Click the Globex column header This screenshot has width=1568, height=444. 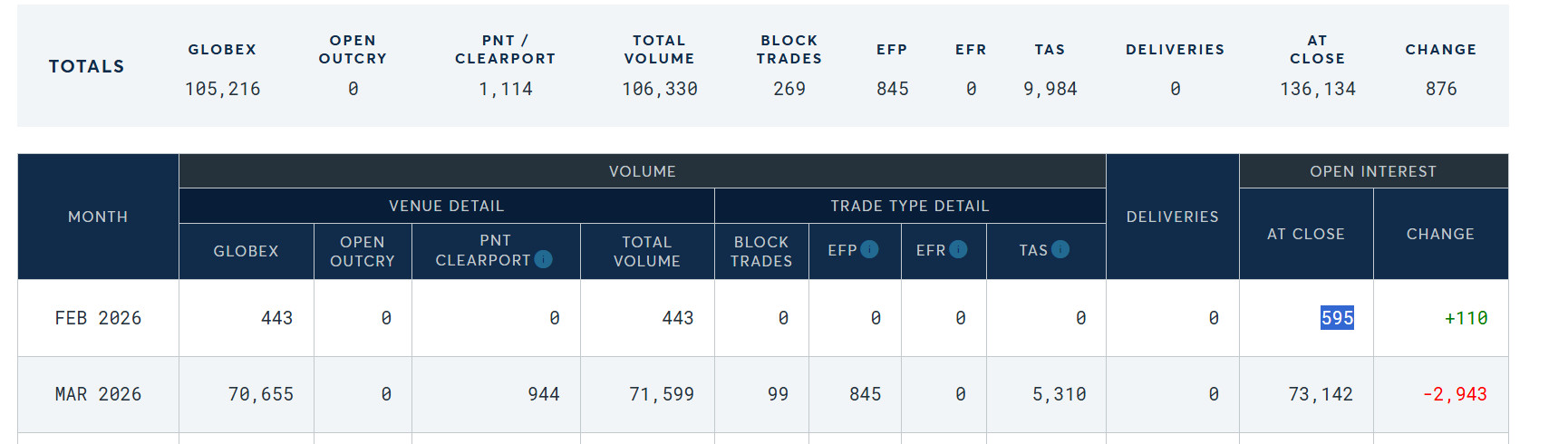point(246,251)
